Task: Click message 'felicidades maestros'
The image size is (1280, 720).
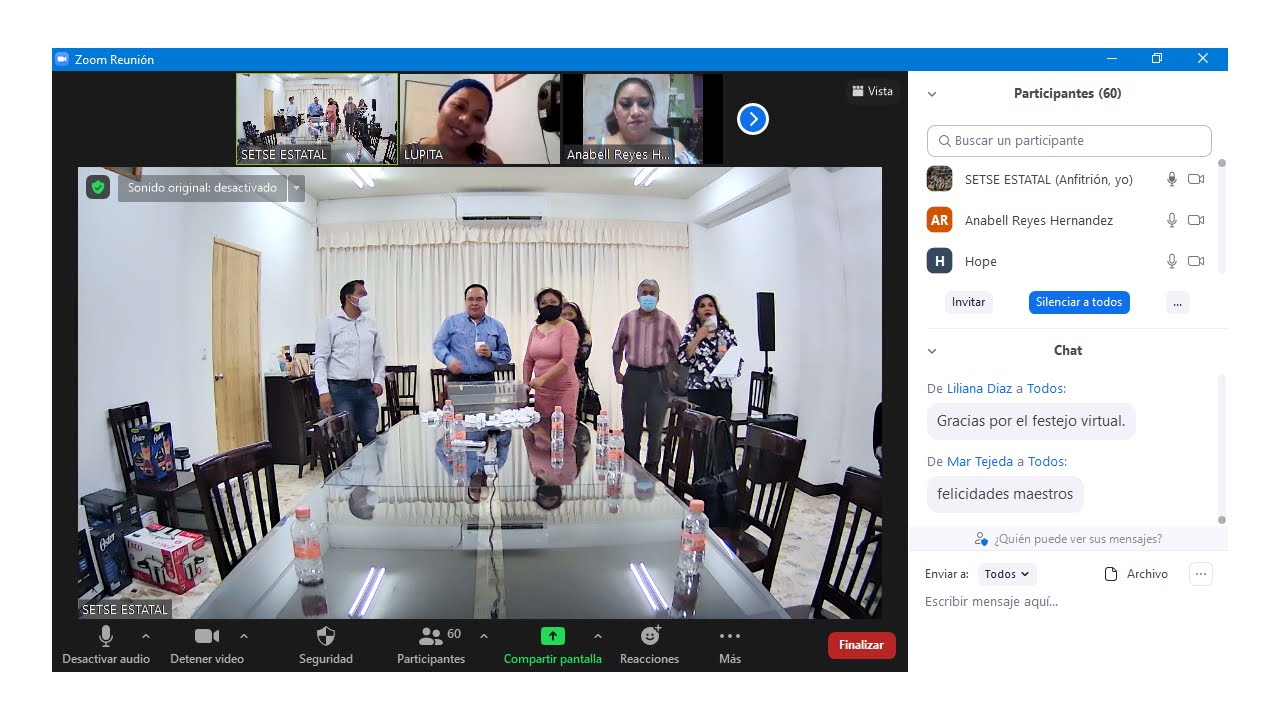Action: point(1005,494)
